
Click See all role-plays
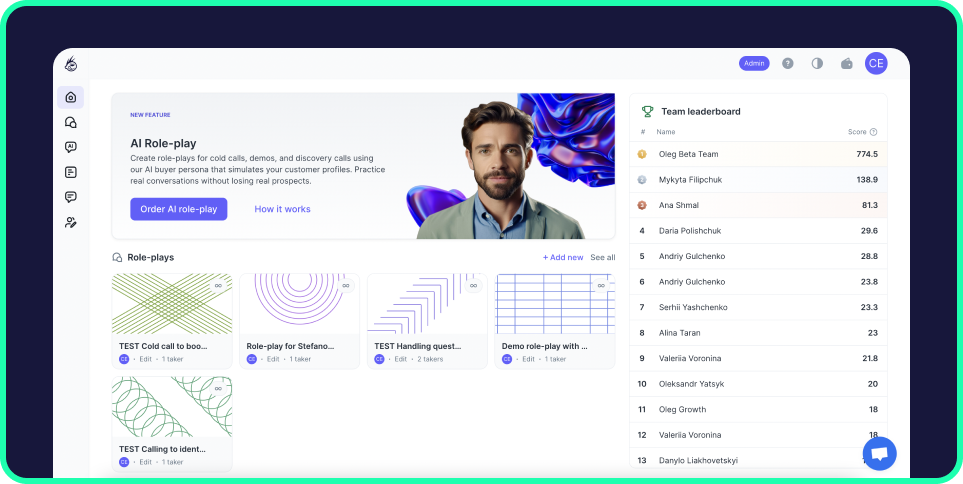[602, 257]
